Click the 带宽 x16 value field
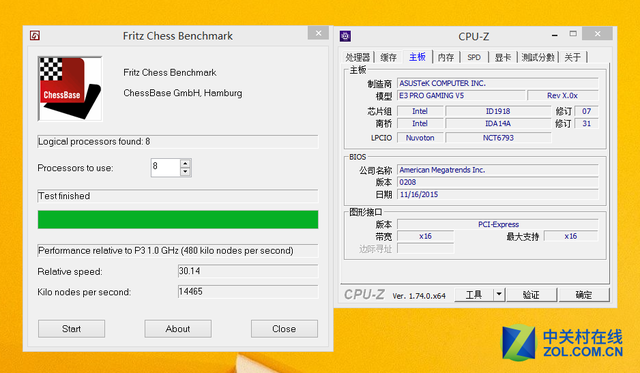This screenshot has width=640, height=373. 425,236
